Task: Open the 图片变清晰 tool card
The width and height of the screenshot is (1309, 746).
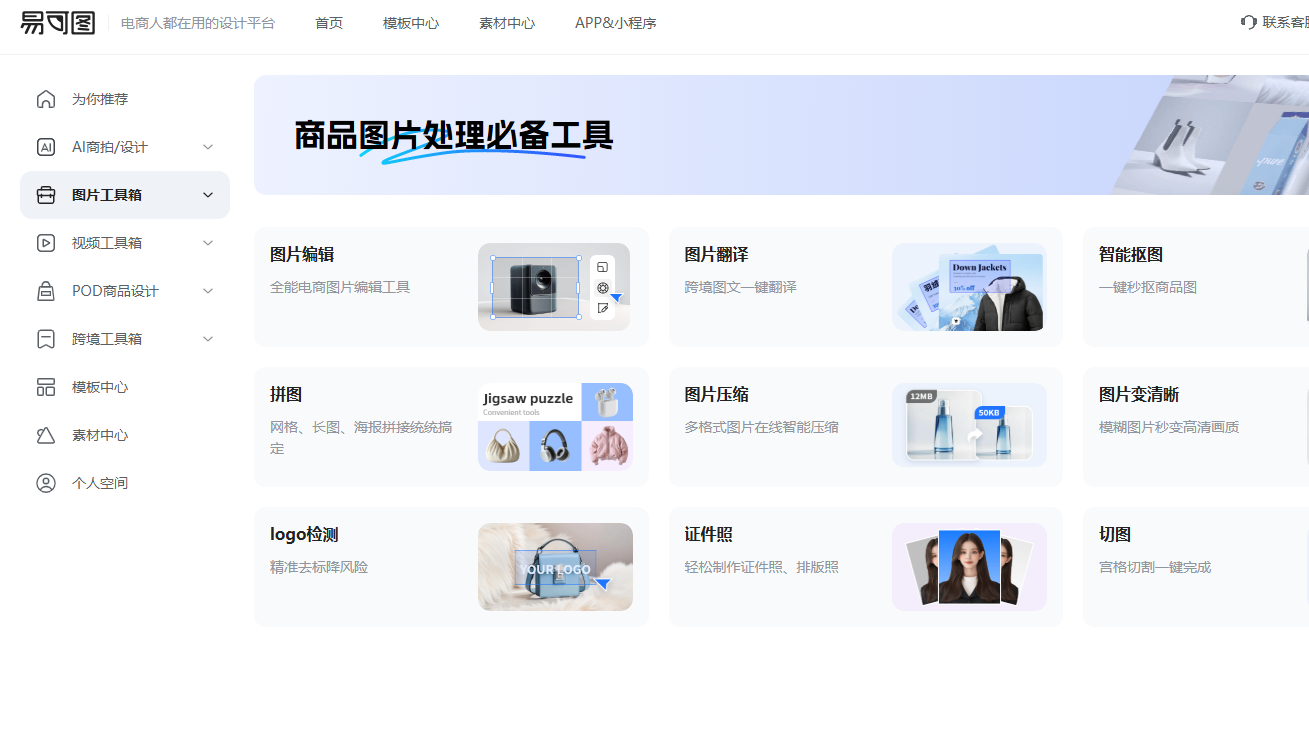Action: coord(1196,427)
